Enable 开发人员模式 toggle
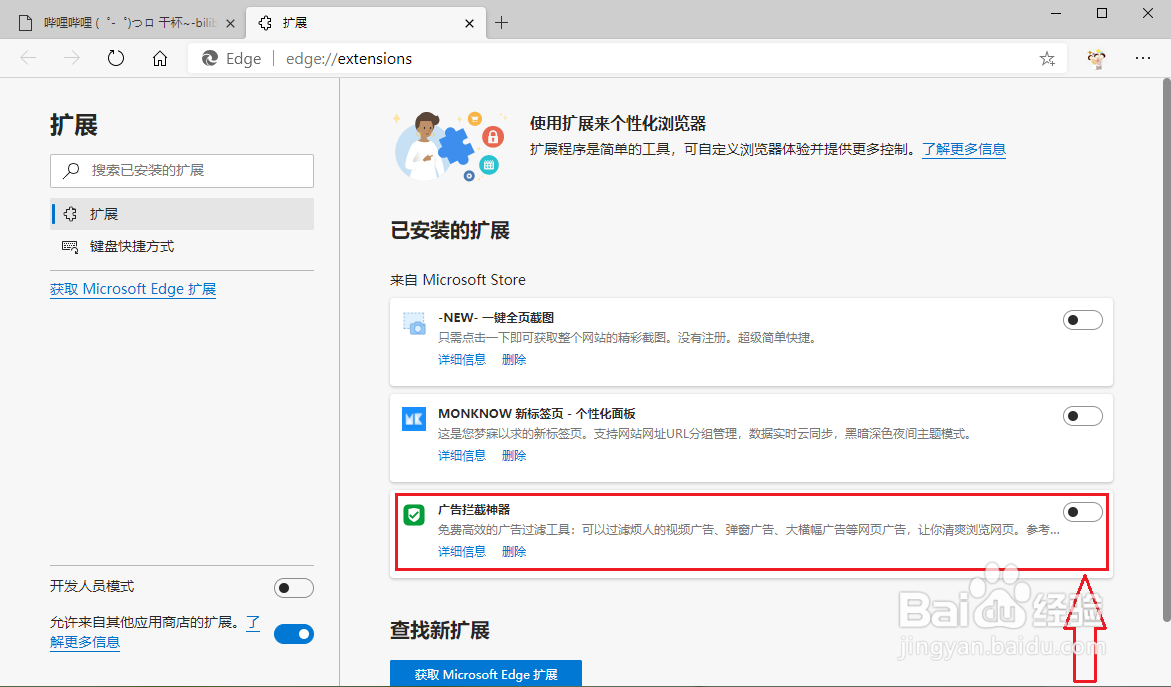The height and width of the screenshot is (687, 1171). click(293, 587)
